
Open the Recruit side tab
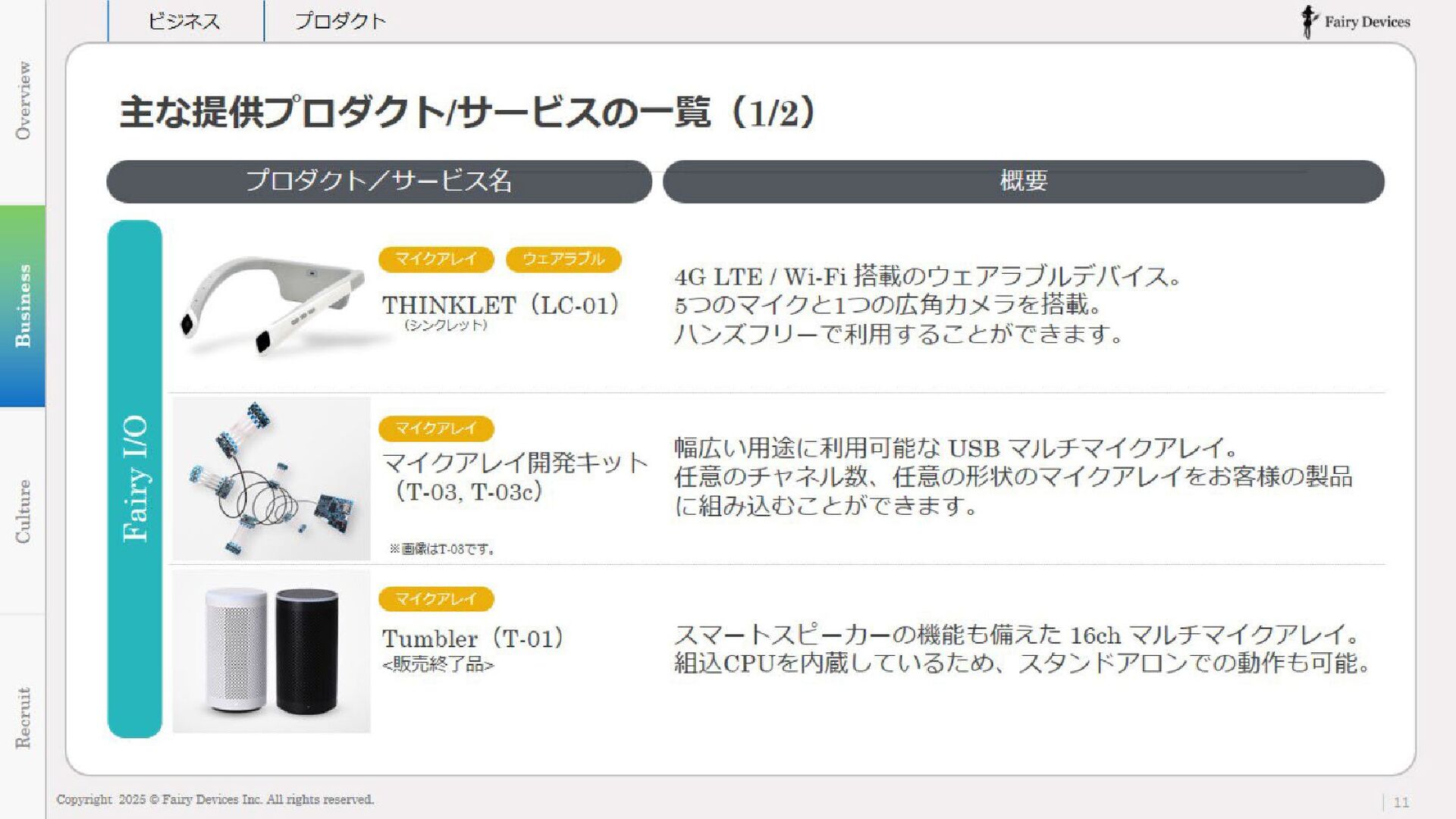pos(23,717)
